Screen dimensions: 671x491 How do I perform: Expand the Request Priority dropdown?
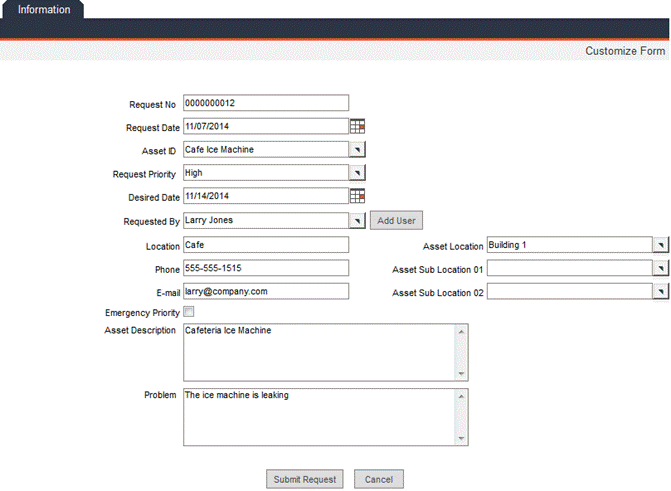[358, 173]
